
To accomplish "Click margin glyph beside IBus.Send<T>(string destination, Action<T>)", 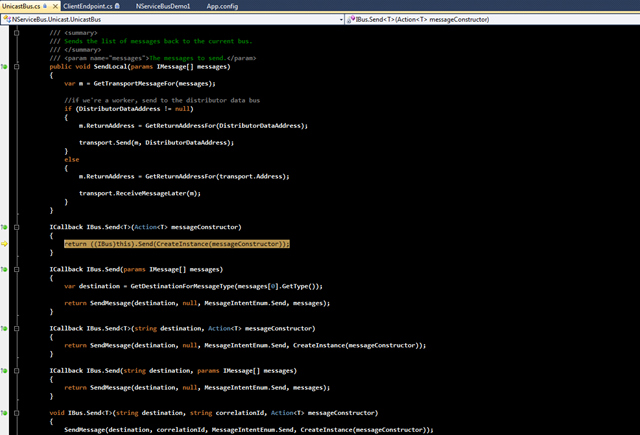I will pyautogui.click(x=4, y=328).
